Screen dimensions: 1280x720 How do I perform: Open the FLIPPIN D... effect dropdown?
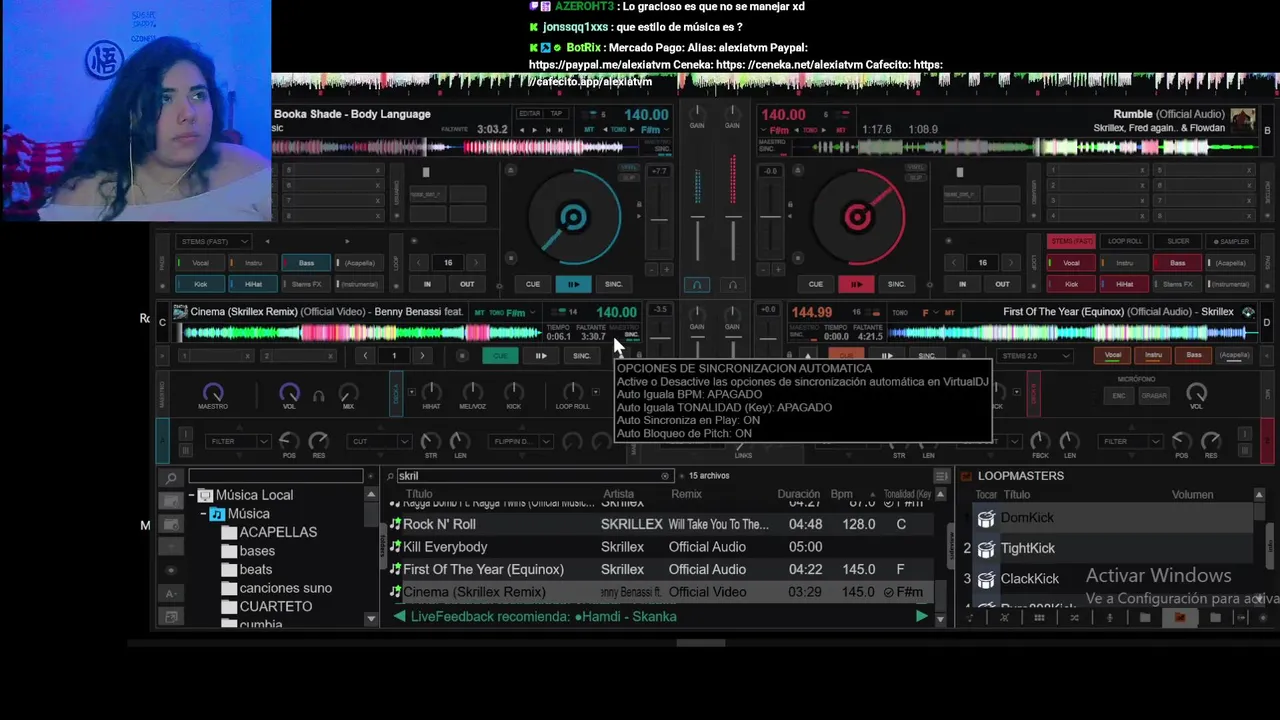pyautogui.click(x=520, y=441)
